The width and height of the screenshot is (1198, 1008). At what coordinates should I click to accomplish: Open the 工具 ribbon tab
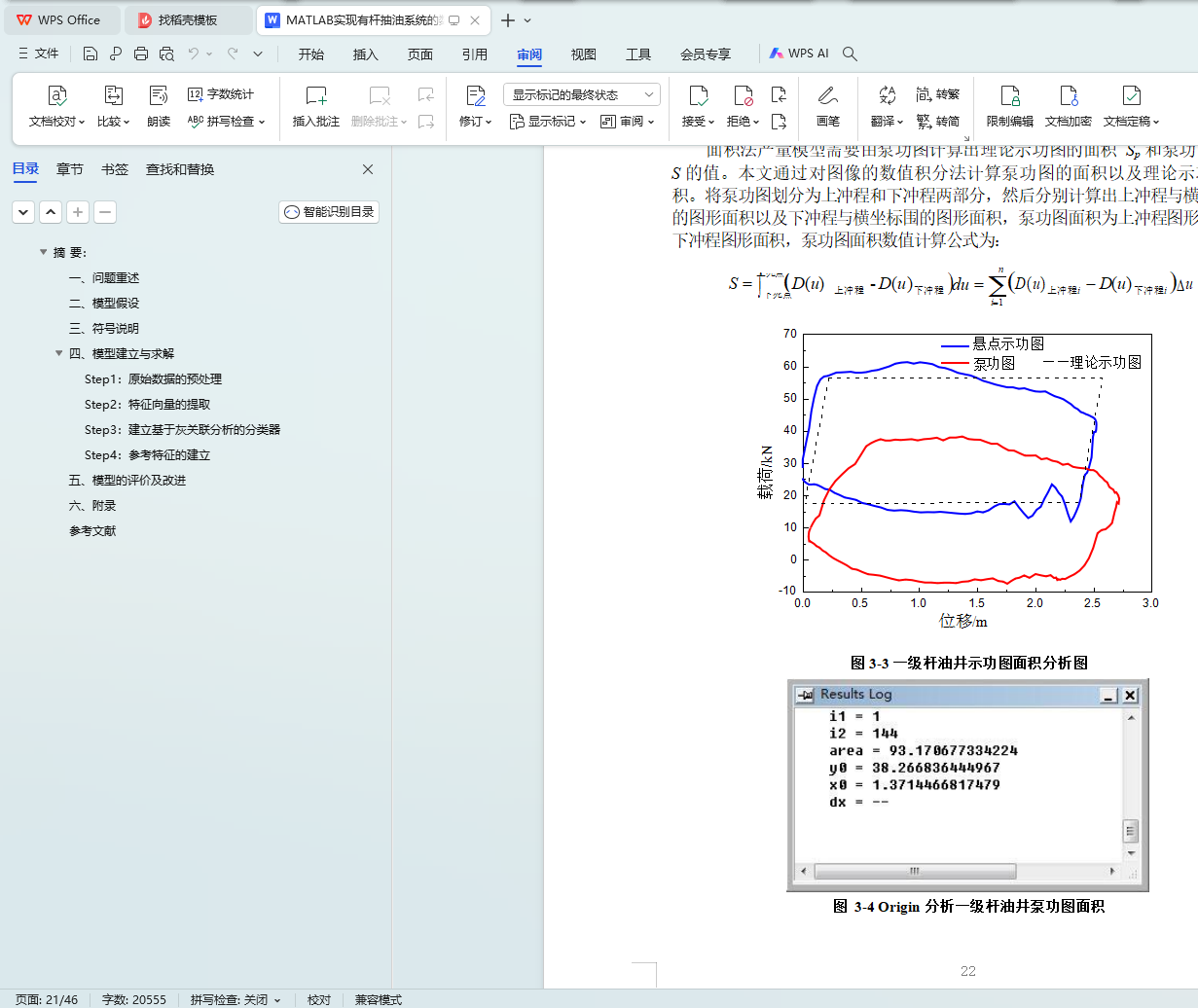click(x=638, y=54)
